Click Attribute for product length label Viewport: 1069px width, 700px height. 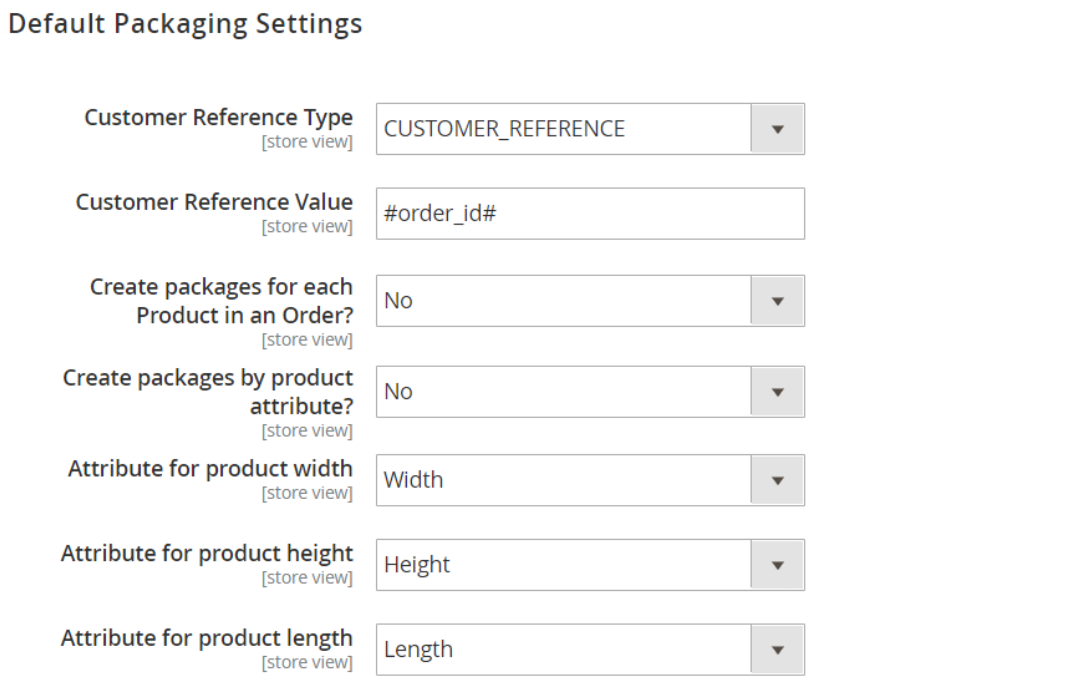[207, 637]
